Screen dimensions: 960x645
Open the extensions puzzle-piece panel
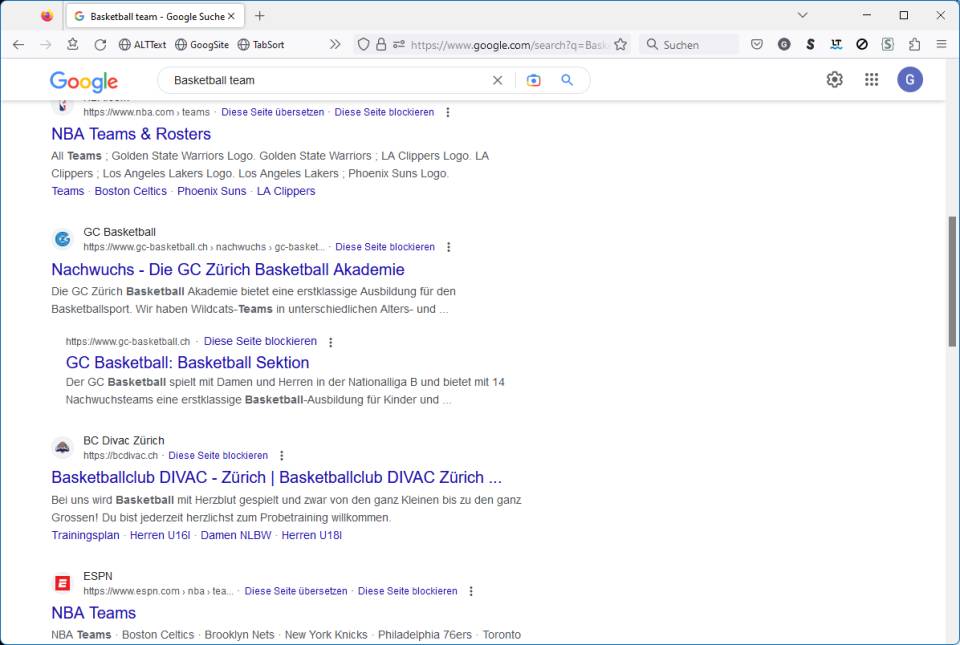point(912,44)
